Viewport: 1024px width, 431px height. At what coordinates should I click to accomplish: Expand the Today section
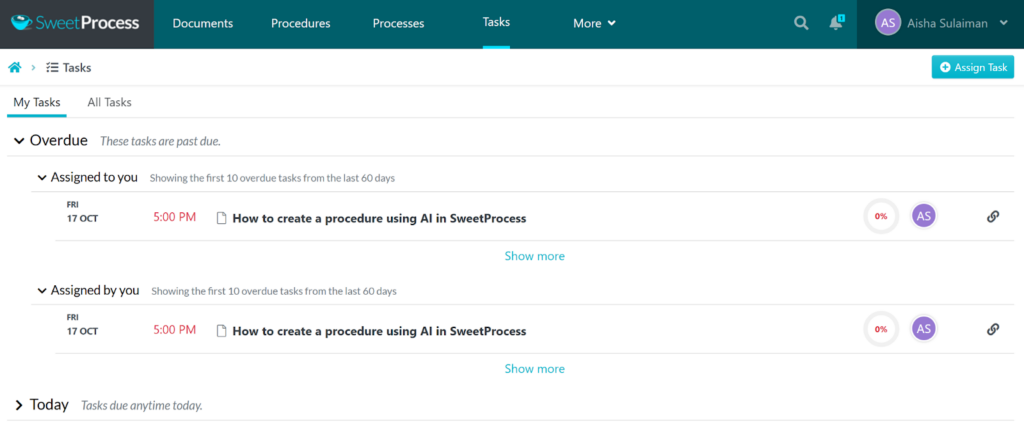pos(19,405)
